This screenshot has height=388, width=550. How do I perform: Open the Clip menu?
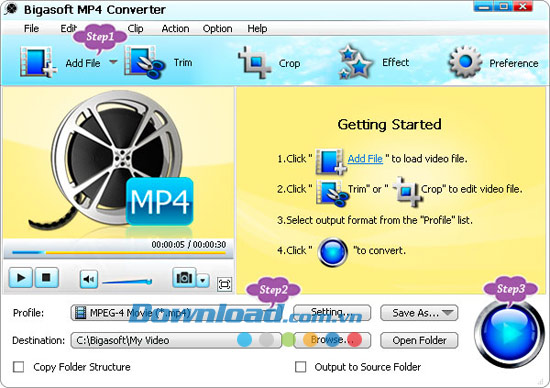pyautogui.click(x=135, y=28)
